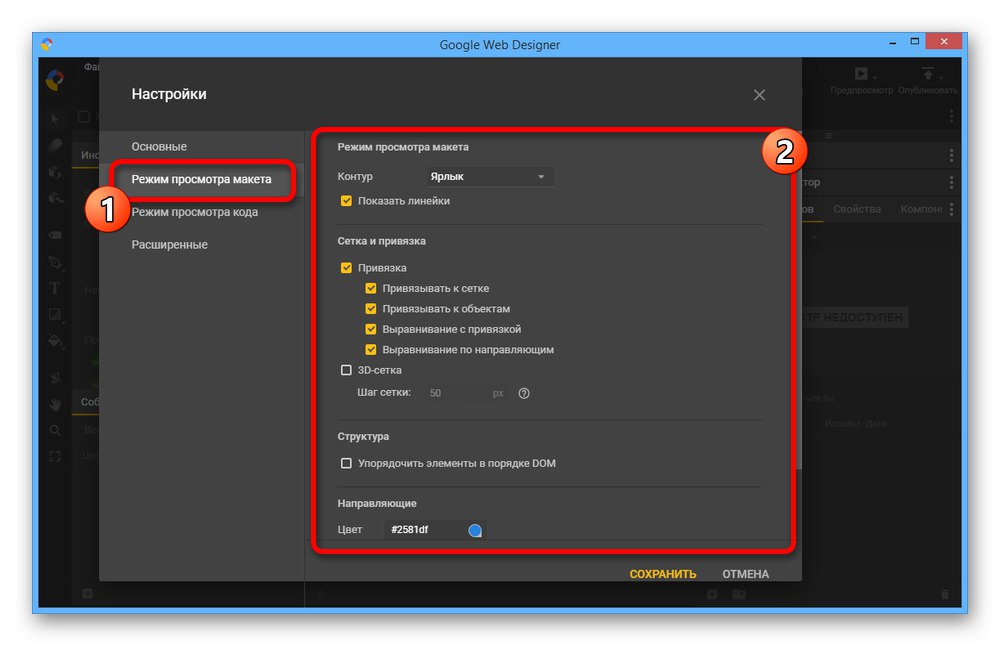
Task: Toggle the Привязка checkbox
Action: click(346, 268)
